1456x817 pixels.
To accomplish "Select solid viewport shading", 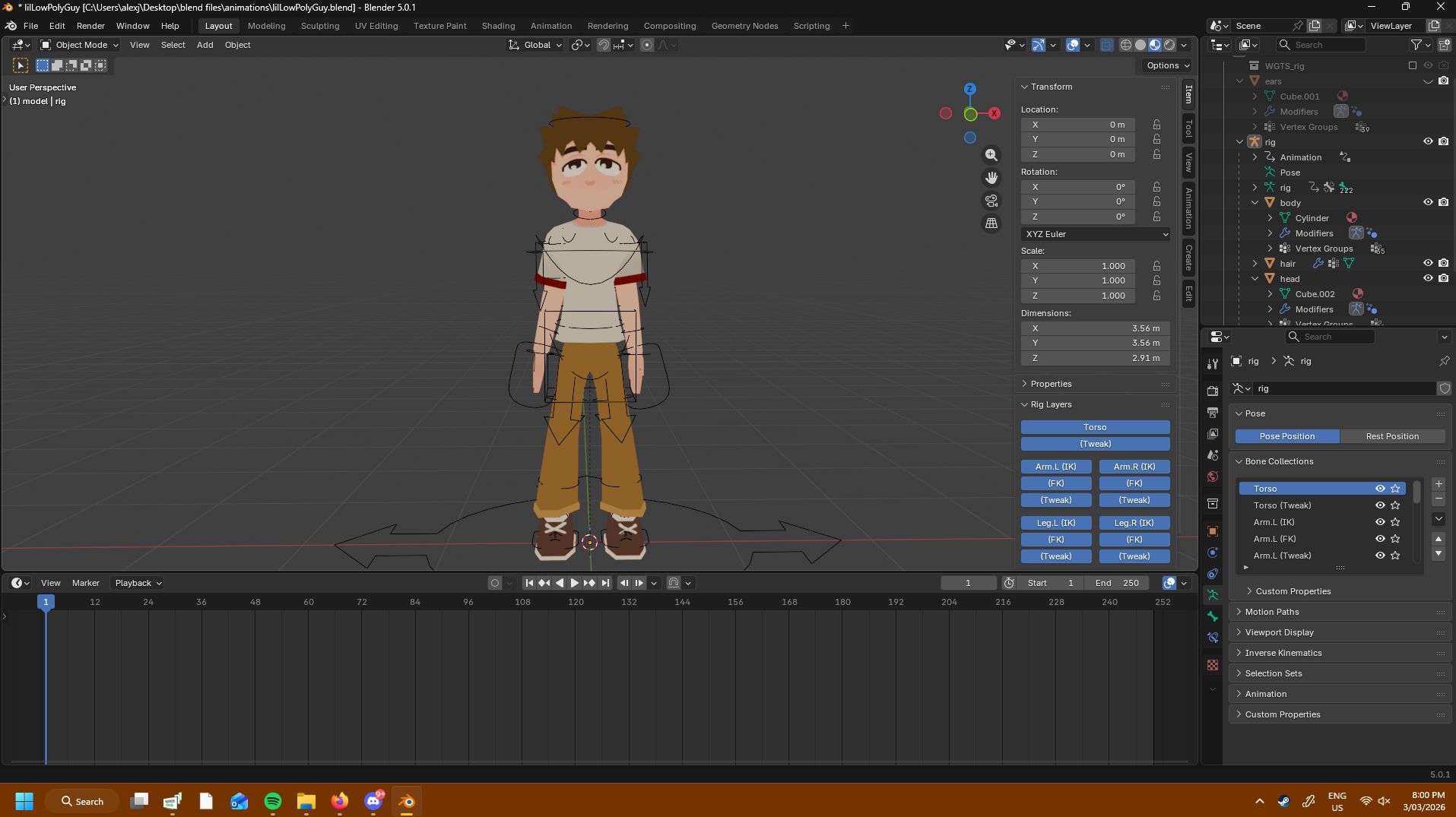I will click(x=1140, y=45).
